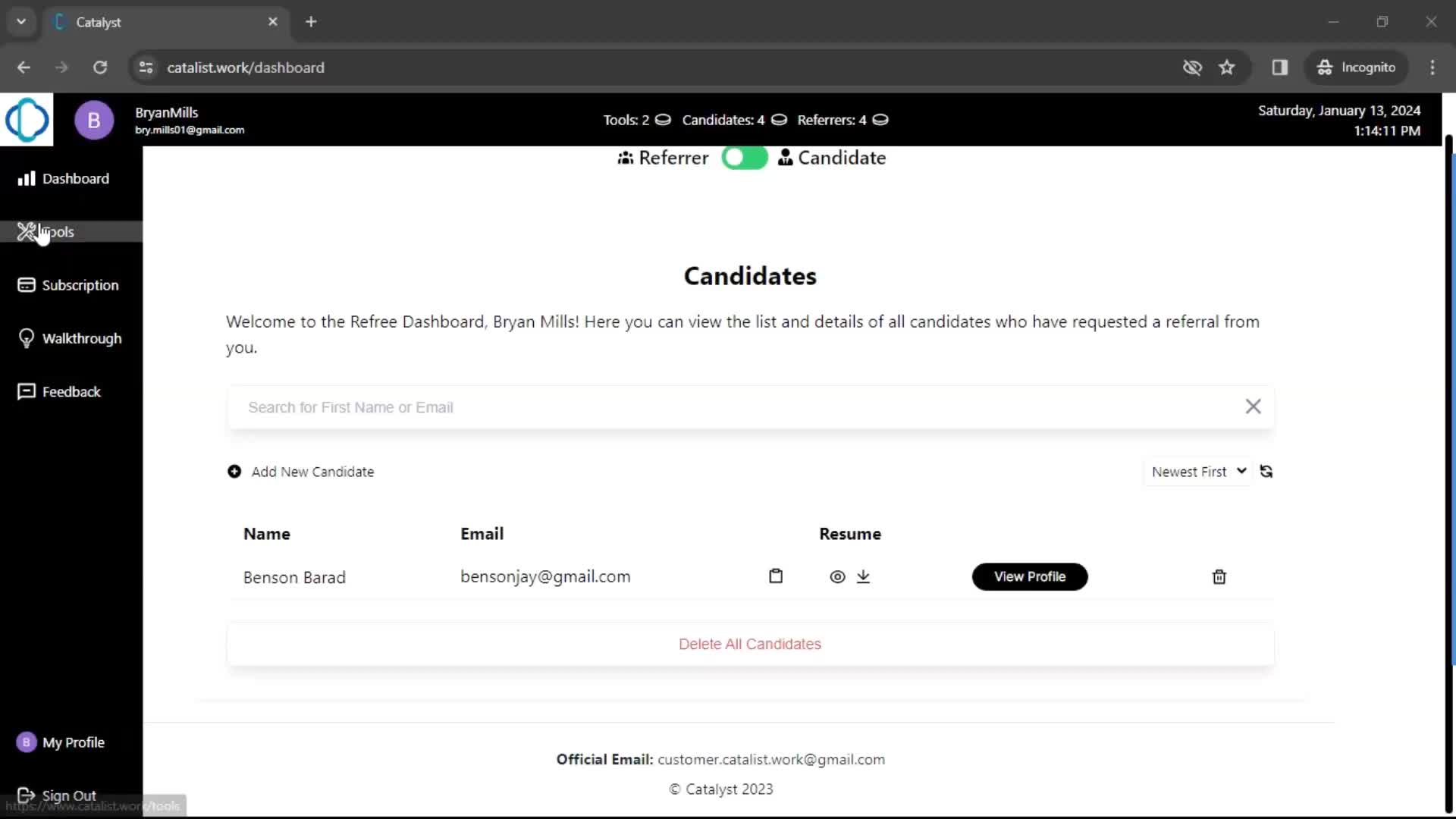Expand the Newest First sort dropdown

coord(1195,471)
